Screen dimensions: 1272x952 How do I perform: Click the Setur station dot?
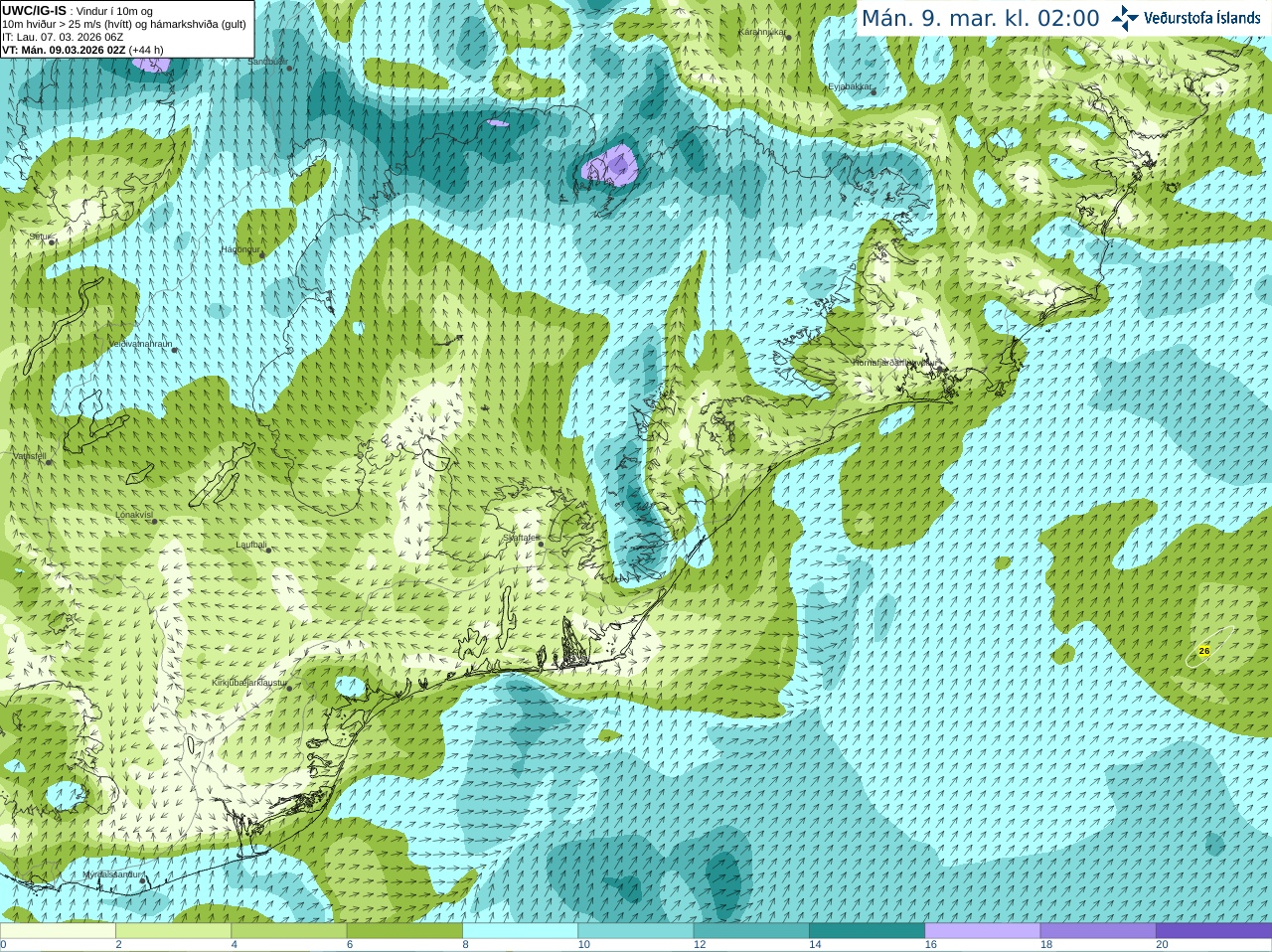tap(52, 241)
